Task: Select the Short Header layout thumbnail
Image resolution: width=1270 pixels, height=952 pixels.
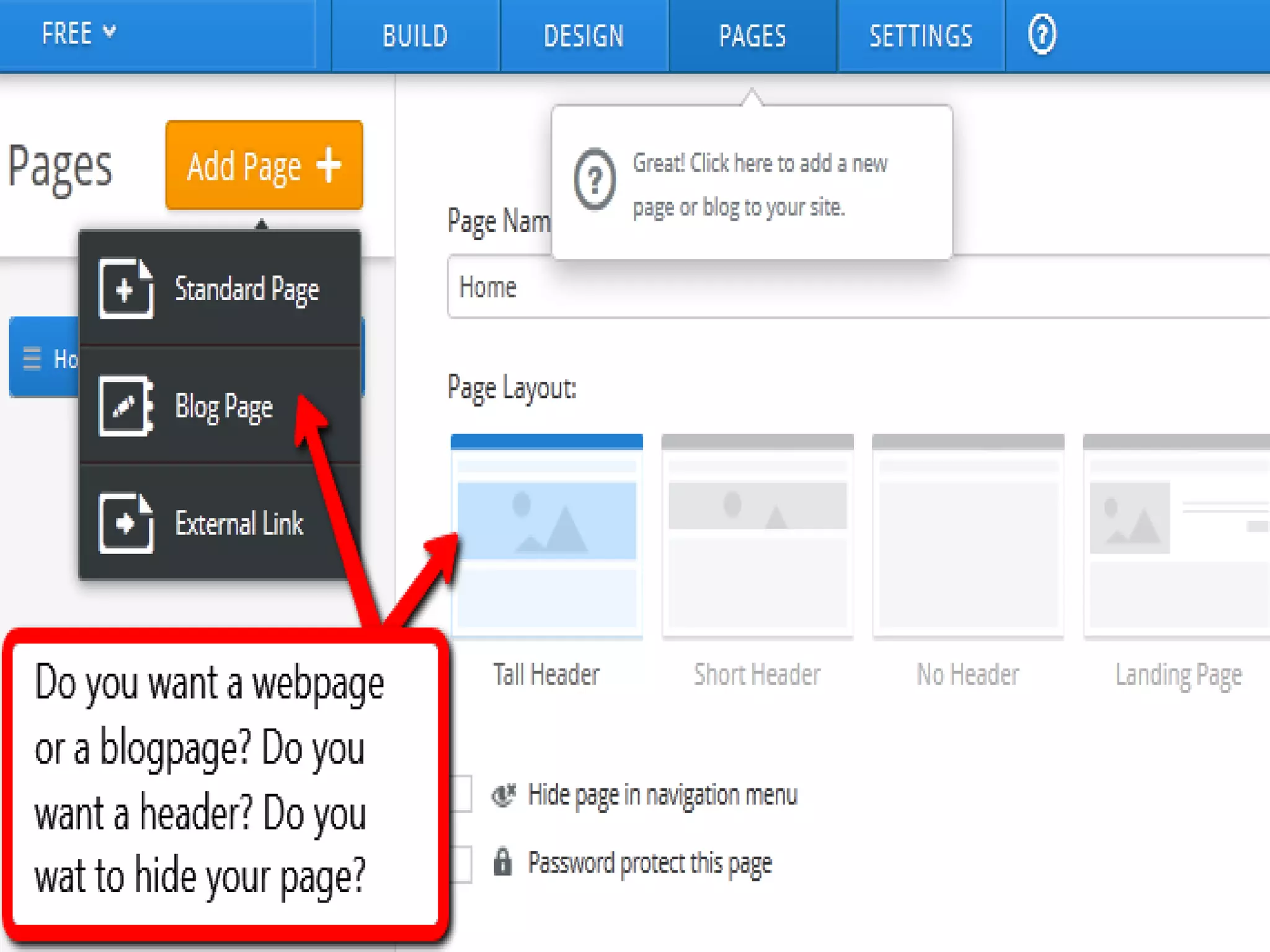Action: (757, 537)
